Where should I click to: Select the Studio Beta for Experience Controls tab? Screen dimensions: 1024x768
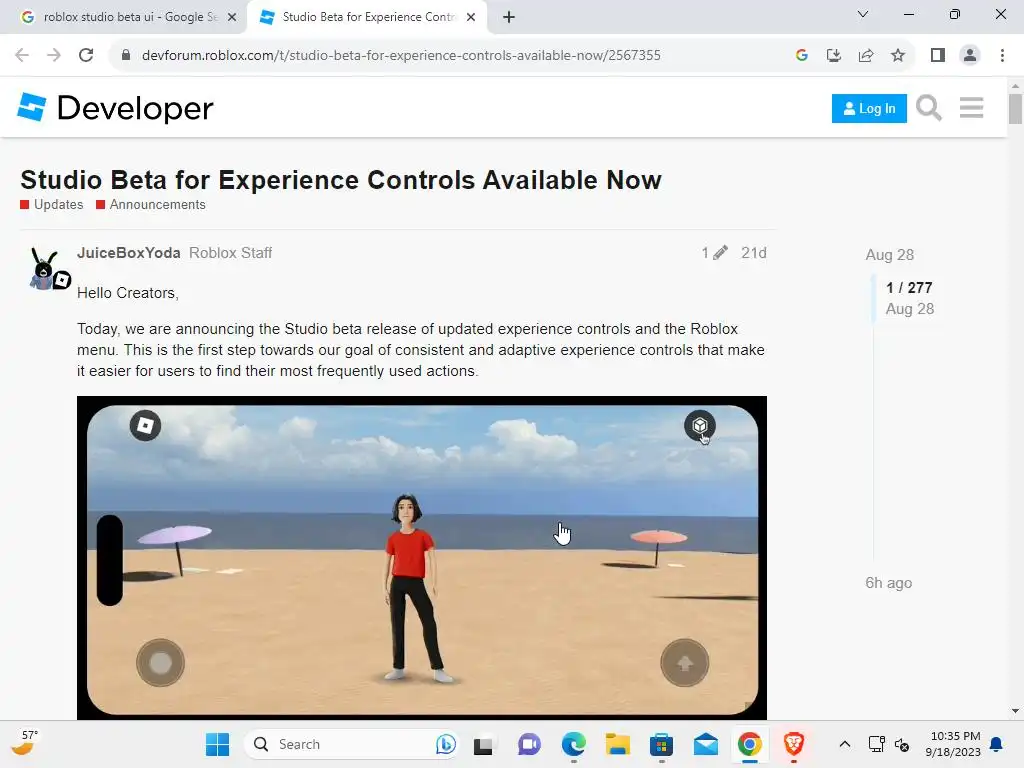pos(368,17)
